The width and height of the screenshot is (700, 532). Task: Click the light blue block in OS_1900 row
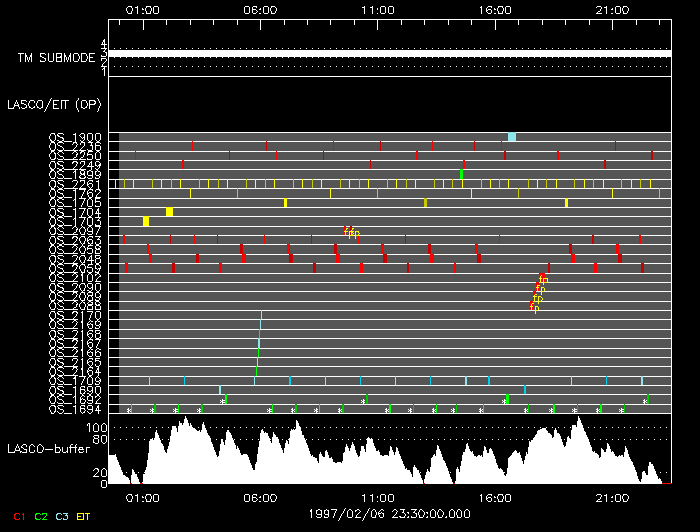[x=512, y=137]
